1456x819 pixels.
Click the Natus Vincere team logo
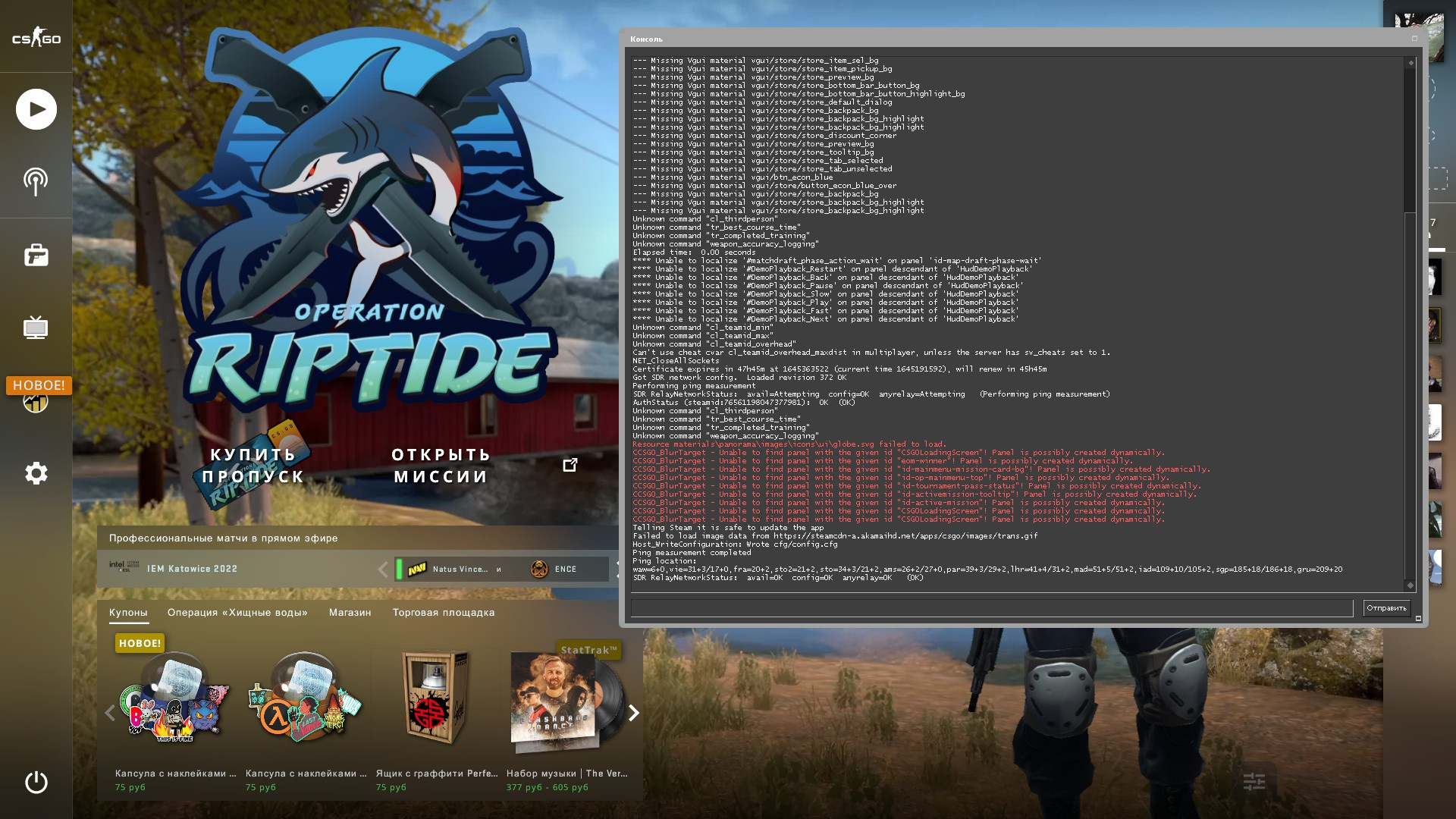click(417, 569)
